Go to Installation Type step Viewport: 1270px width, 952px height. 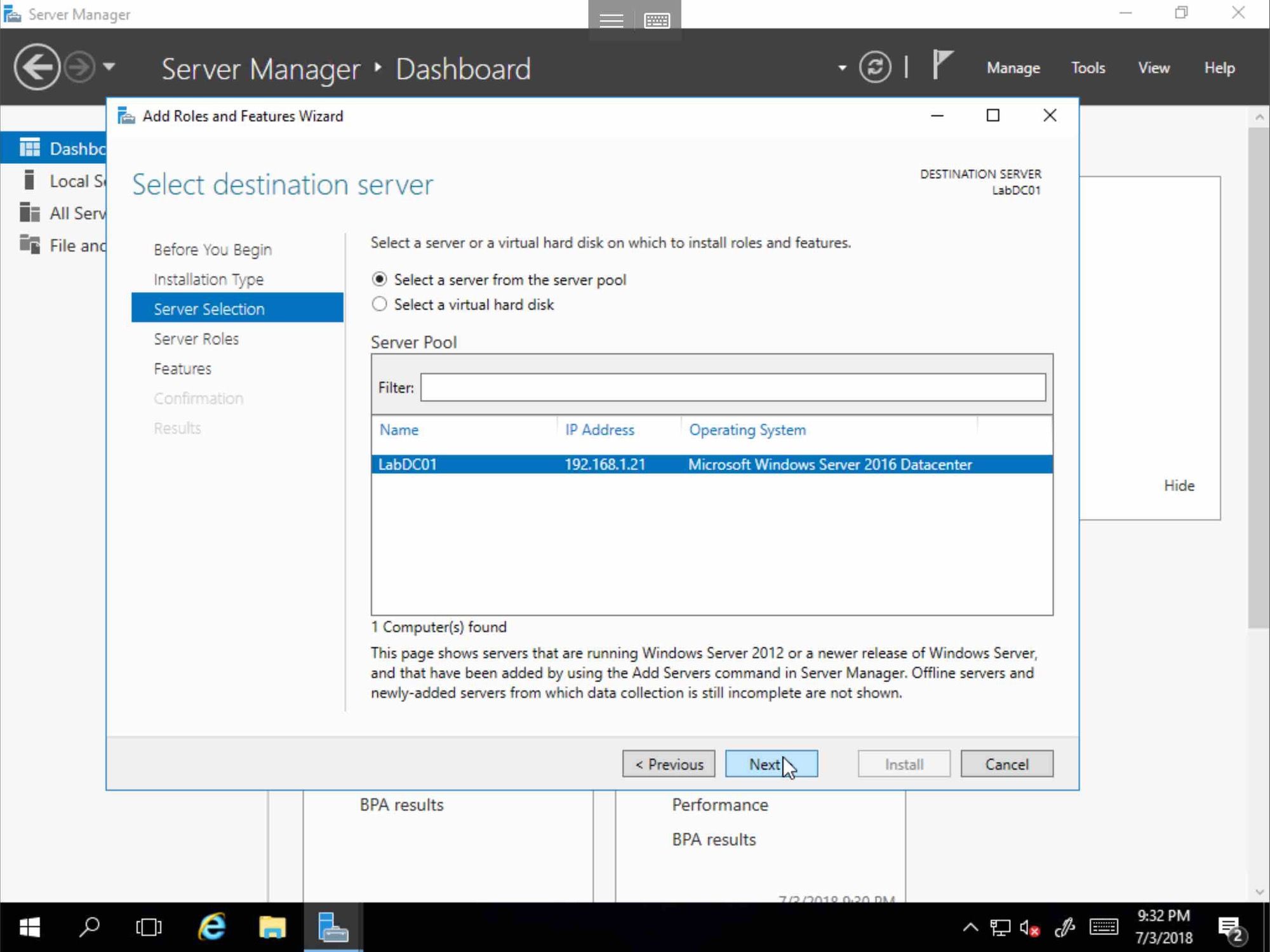pos(208,279)
